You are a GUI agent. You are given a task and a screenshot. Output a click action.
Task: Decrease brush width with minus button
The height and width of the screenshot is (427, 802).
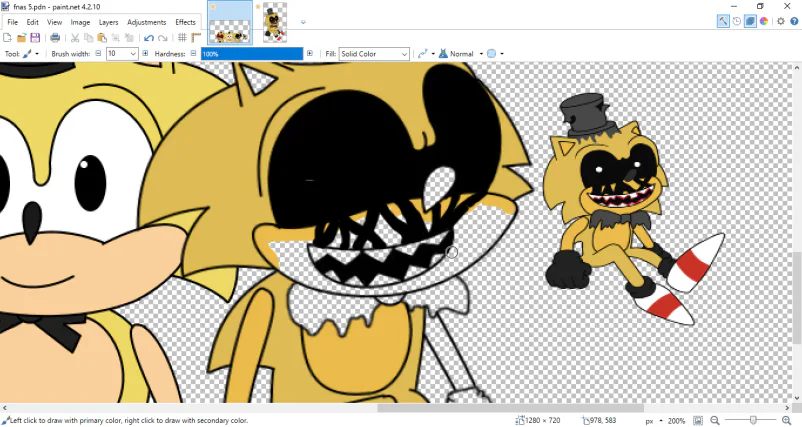pyautogui.click(x=98, y=53)
